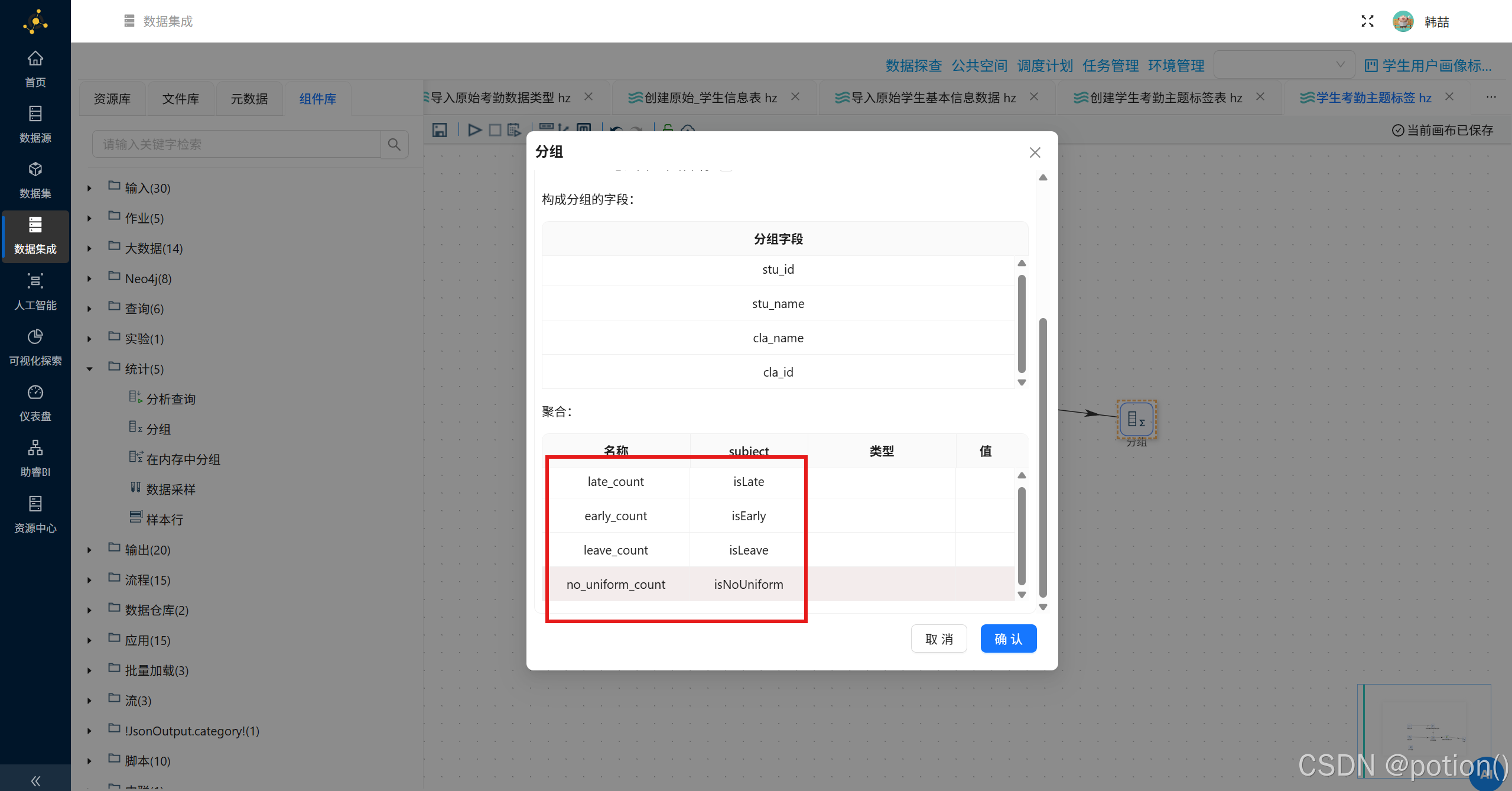The image size is (1512, 791).
Task: Collapse the sidebar with the double chevron
Action: pos(35,780)
